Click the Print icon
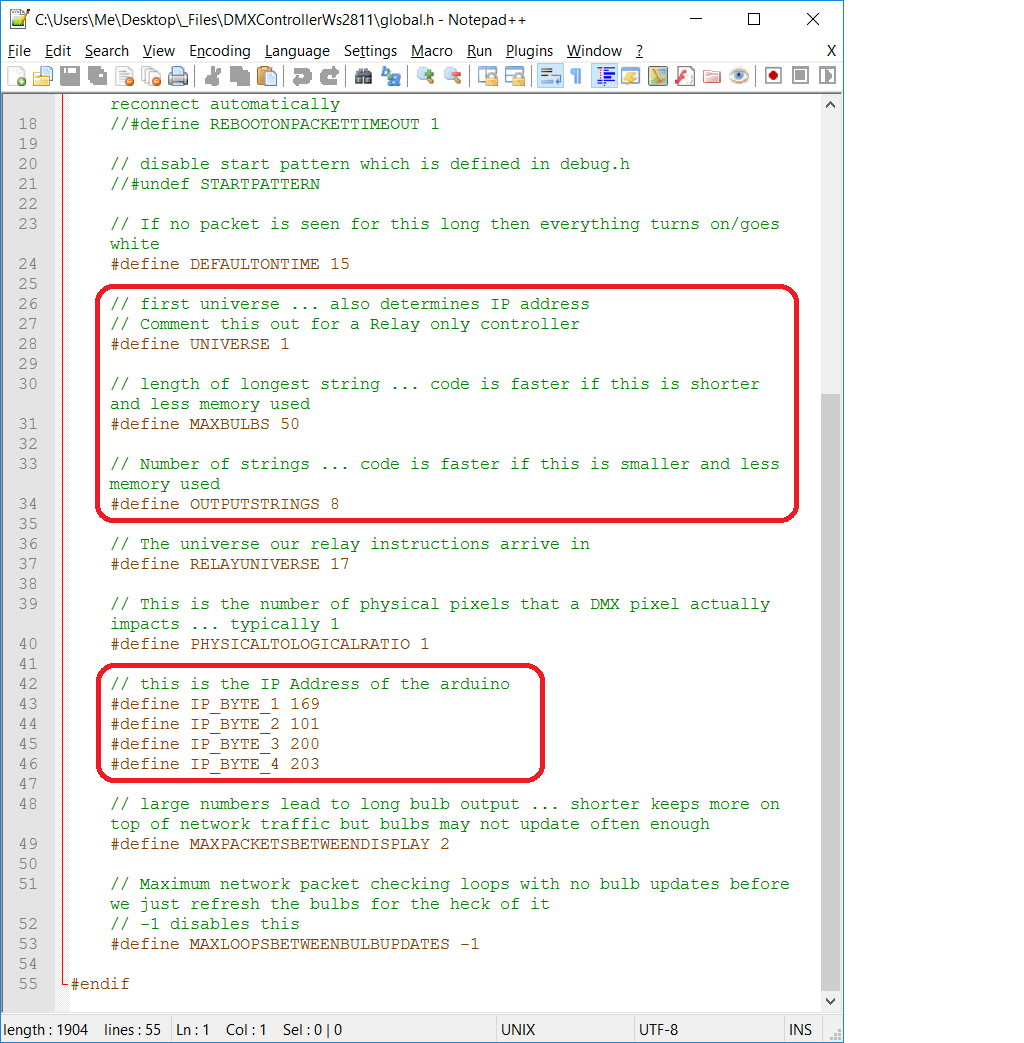 178,76
